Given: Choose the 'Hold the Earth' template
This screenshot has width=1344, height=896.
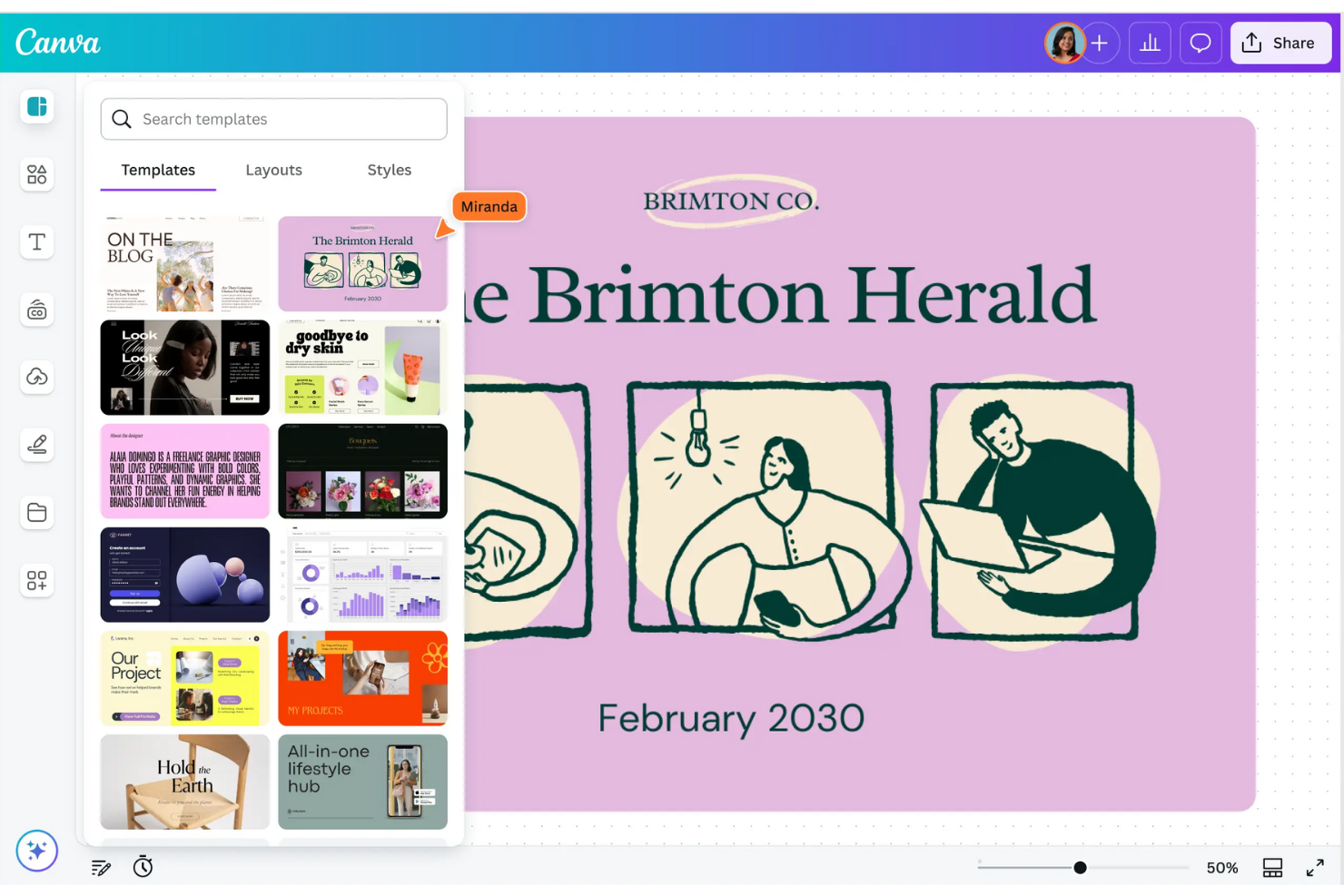Looking at the screenshot, I should 185,782.
